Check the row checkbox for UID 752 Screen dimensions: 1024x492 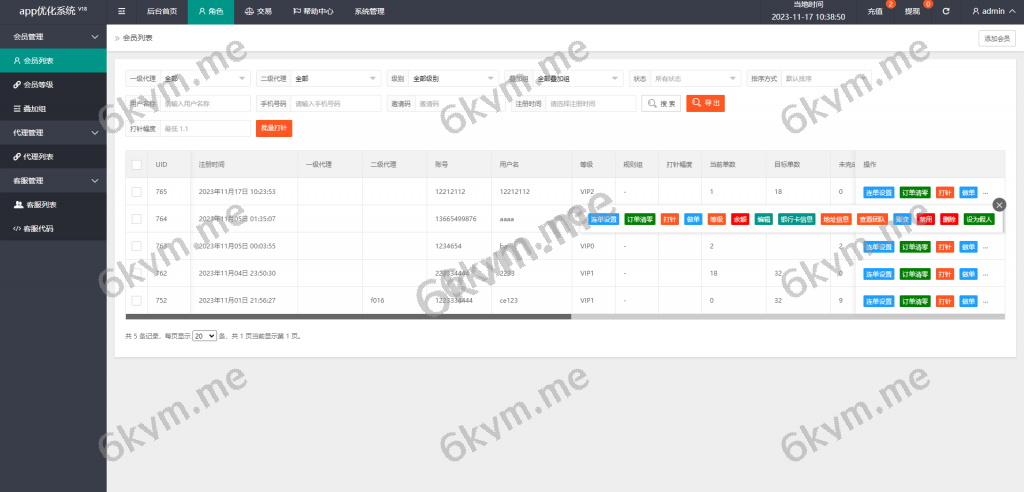[x=137, y=300]
